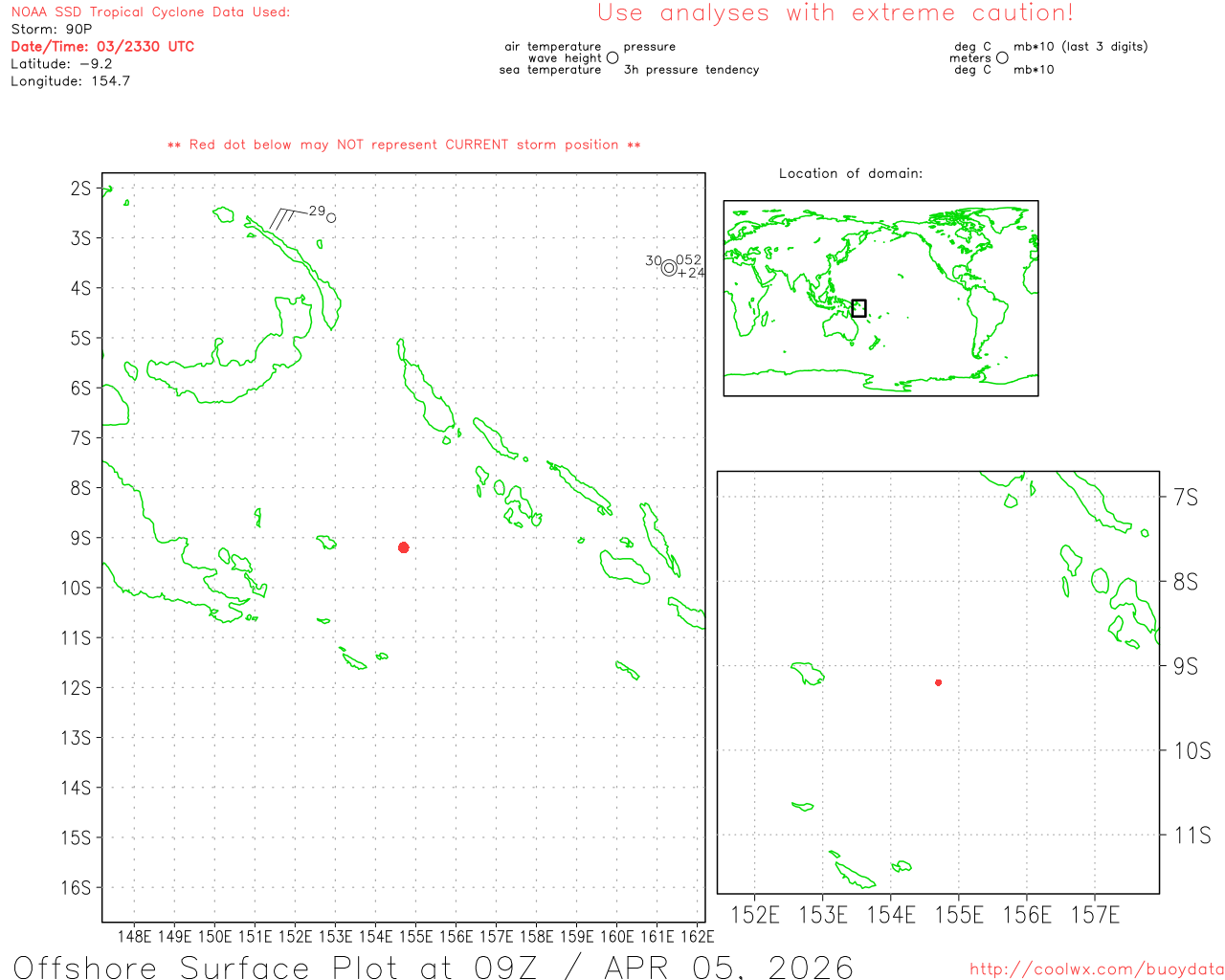The width and height of the screenshot is (1225, 980).
Task: Click the black domain box on world map
Action: (x=858, y=308)
